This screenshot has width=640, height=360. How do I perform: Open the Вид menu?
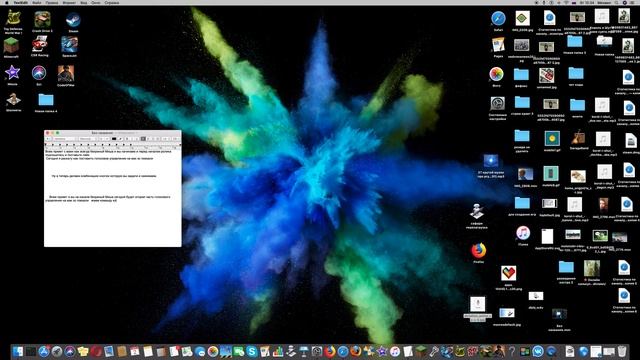point(83,2)
